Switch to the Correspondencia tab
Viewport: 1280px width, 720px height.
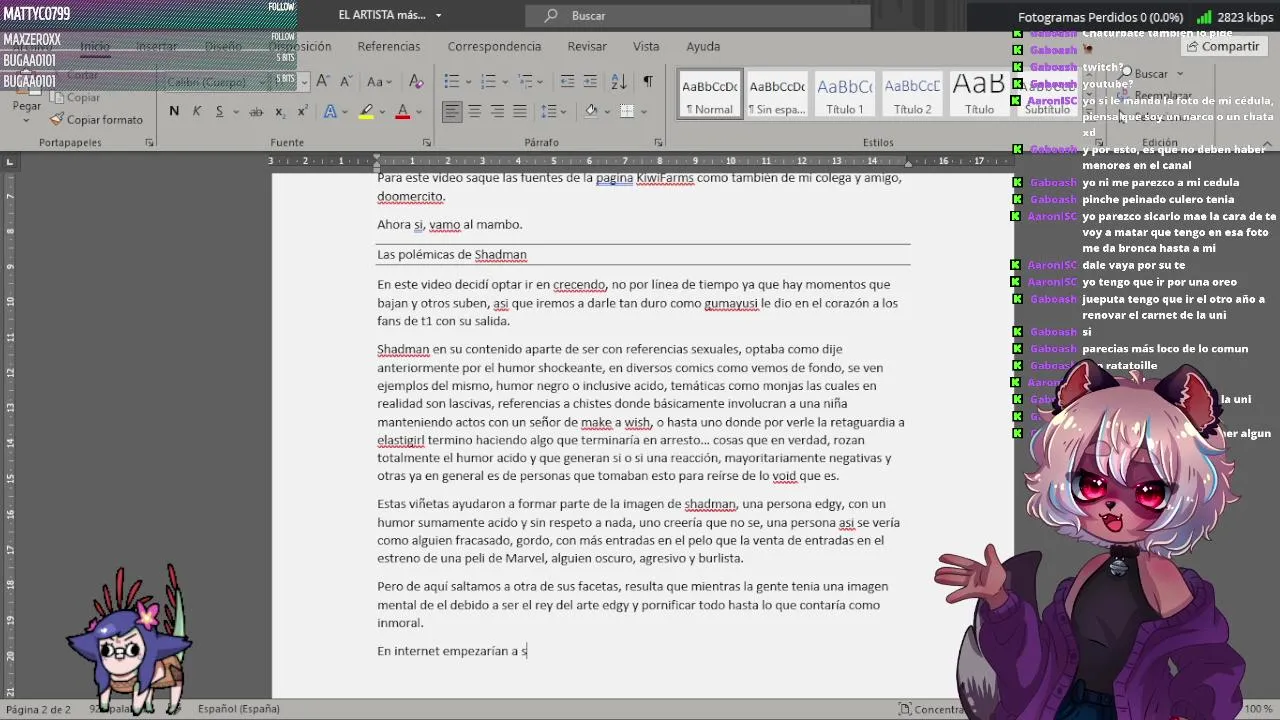494,46
